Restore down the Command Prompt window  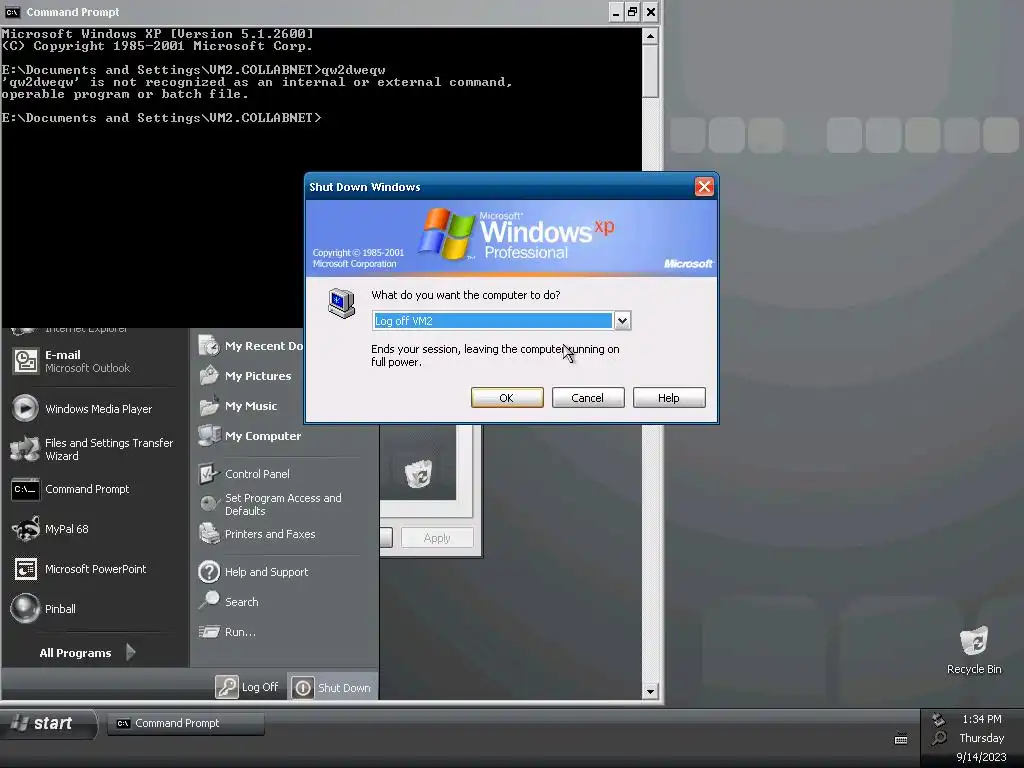(632, 12)
